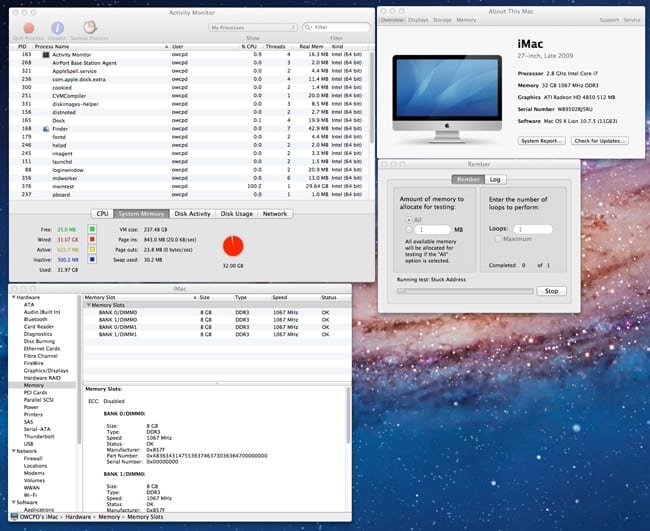This screenshot has height=531, width=650.
Task: Collapse the Memory Slots disclosure triangle
Action: coord(87,305)
